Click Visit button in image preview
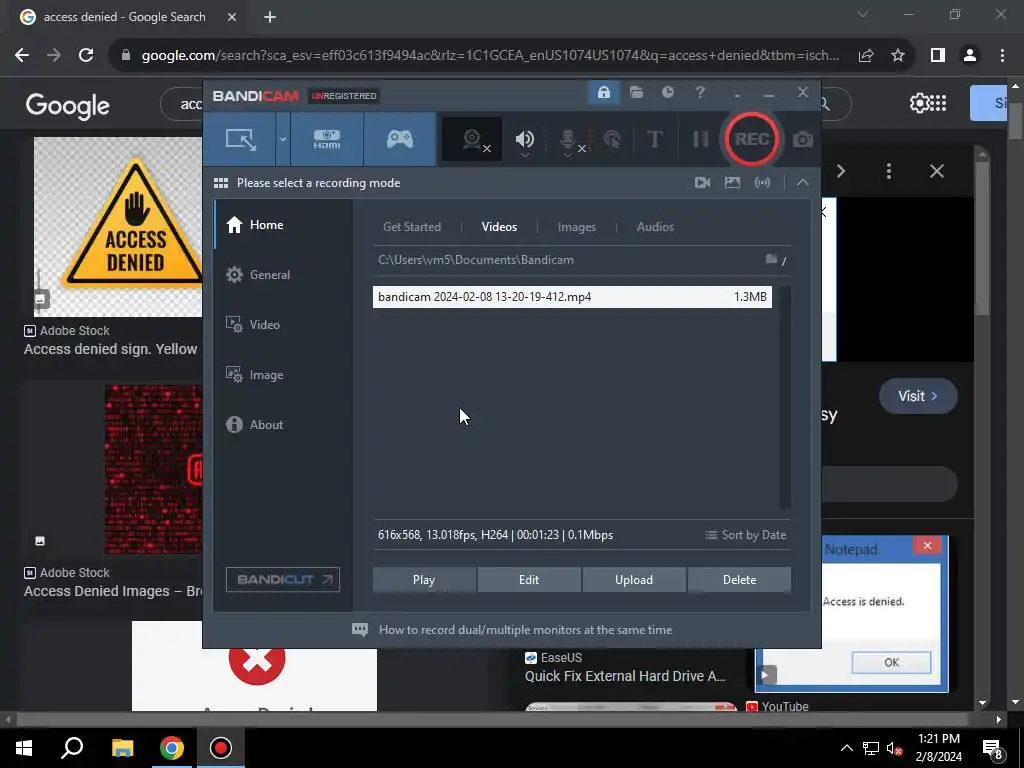This screenshot has height=768, width=1024. 918,396
